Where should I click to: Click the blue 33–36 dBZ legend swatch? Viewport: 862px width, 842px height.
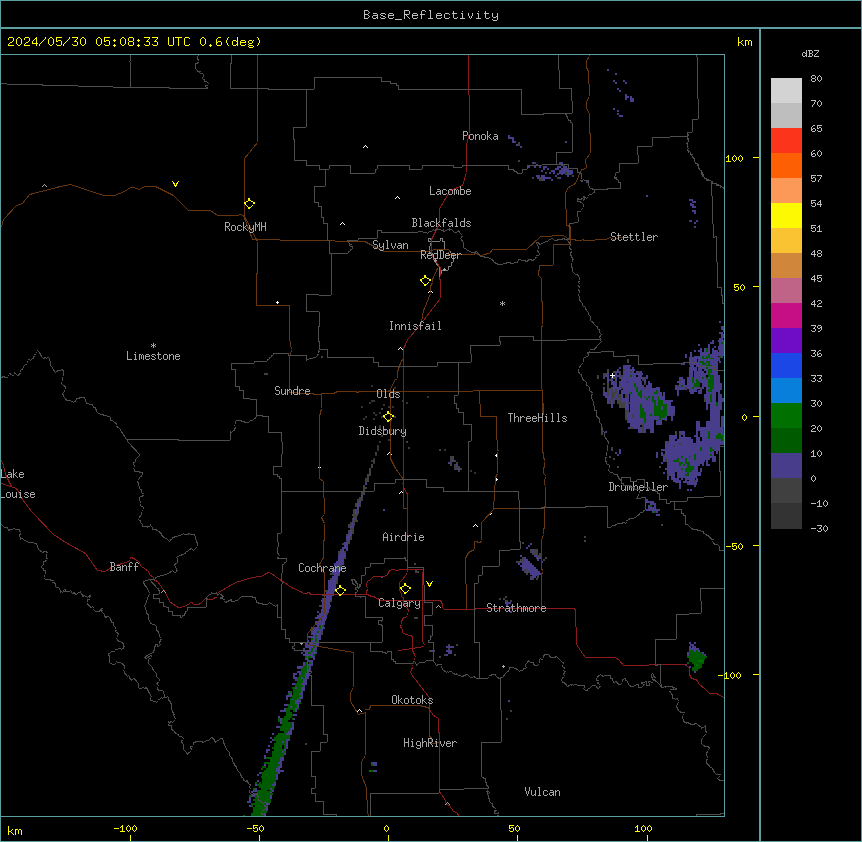coord(786,365)
